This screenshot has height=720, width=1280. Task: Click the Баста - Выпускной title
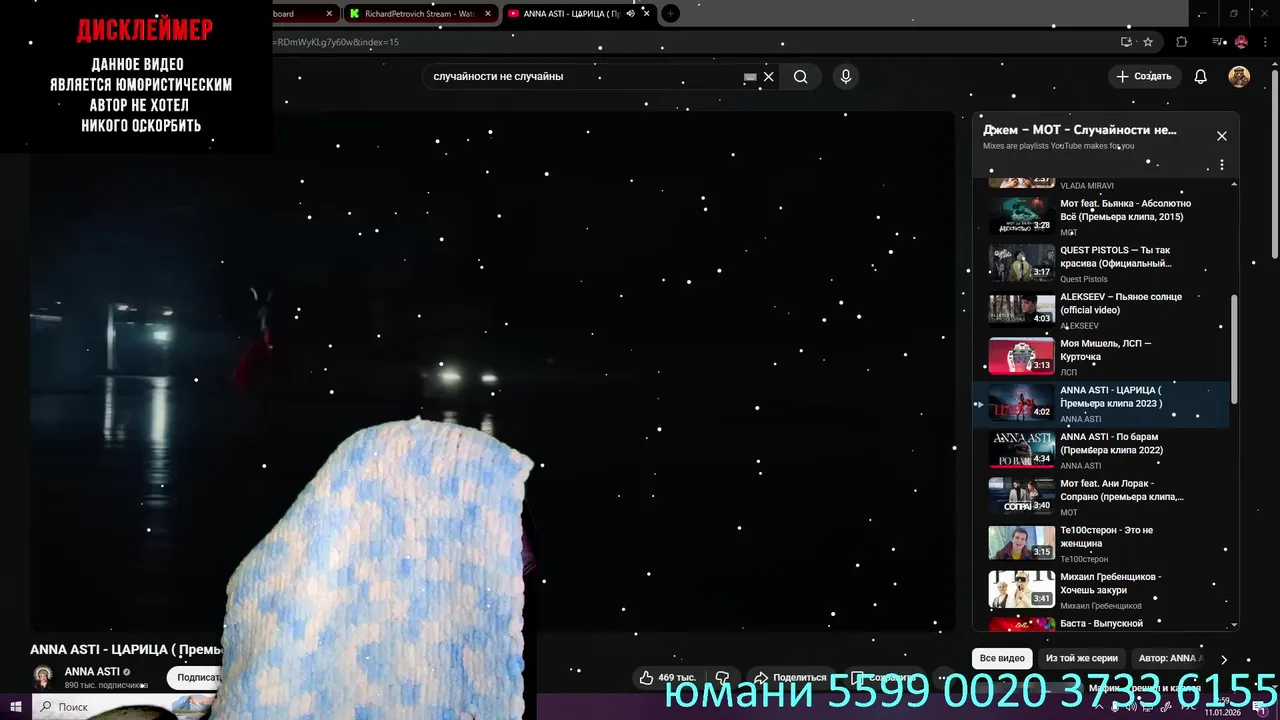pos(1101,624)
